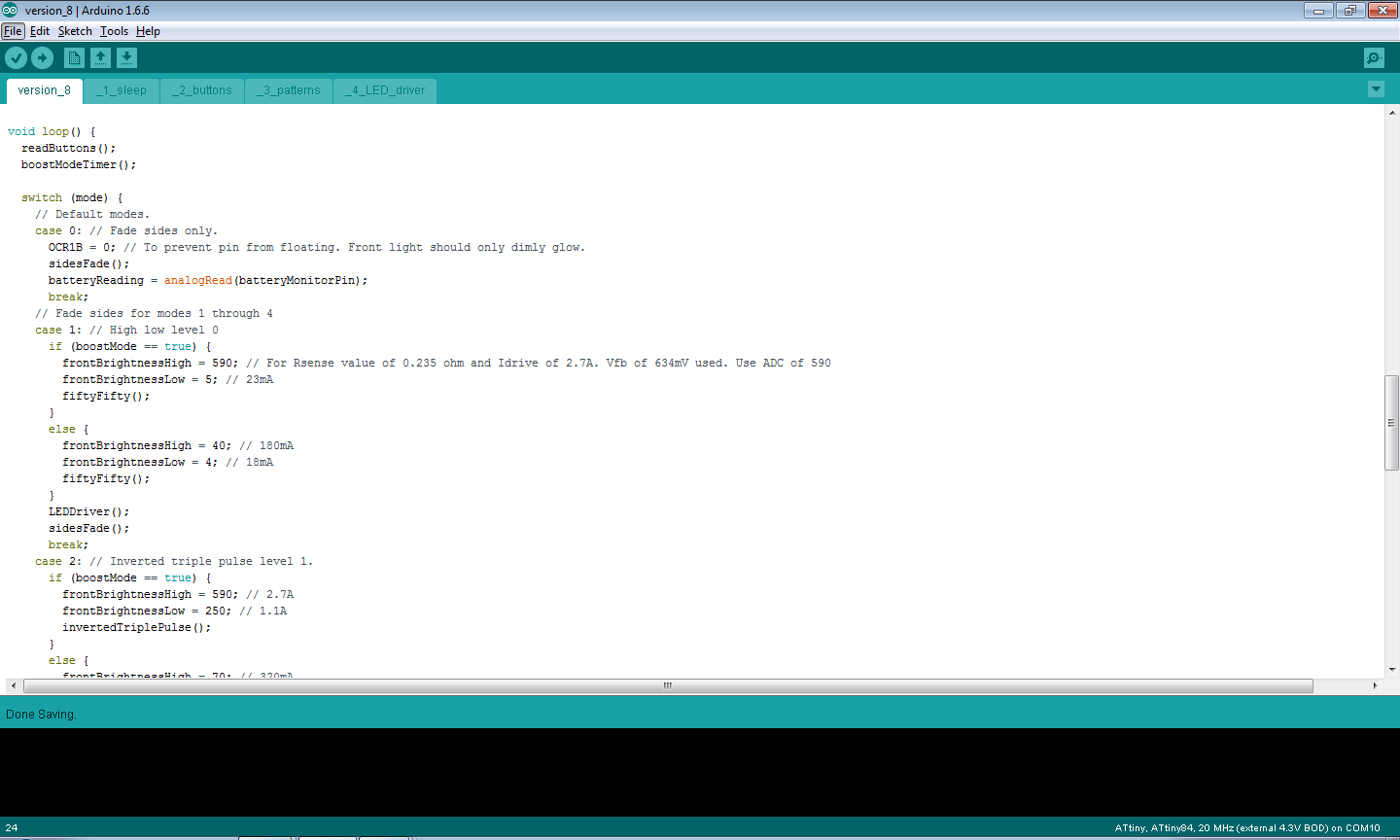Open the Tools menu
1400x840 pixels.
pos(114,30)
